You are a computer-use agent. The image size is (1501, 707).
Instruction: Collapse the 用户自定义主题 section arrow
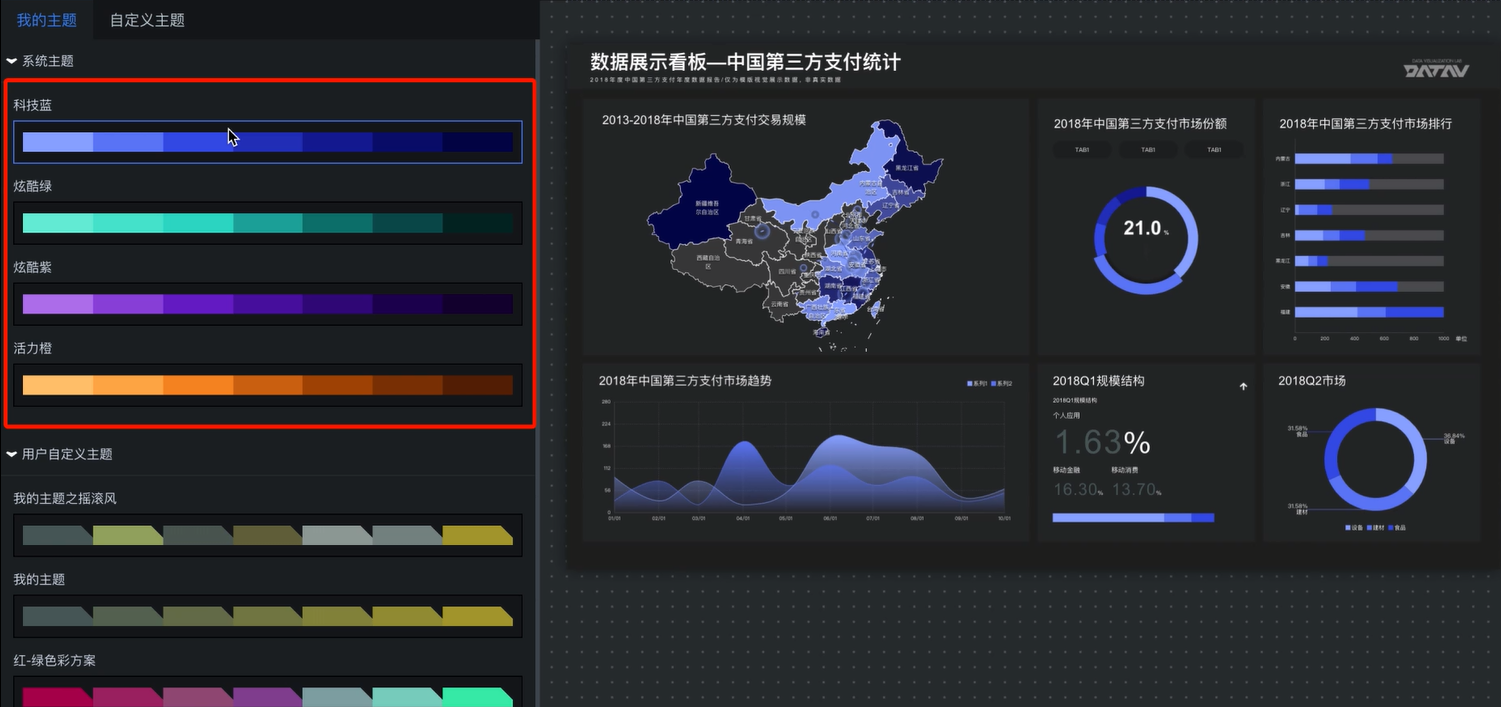(x=11, y=454)
